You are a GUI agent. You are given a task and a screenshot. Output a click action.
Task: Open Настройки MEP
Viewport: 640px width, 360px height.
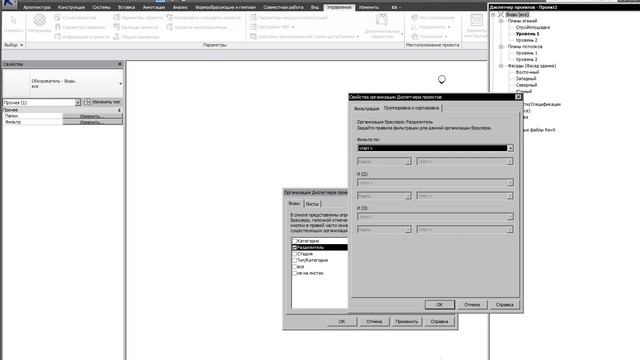(x=272, y=27)
